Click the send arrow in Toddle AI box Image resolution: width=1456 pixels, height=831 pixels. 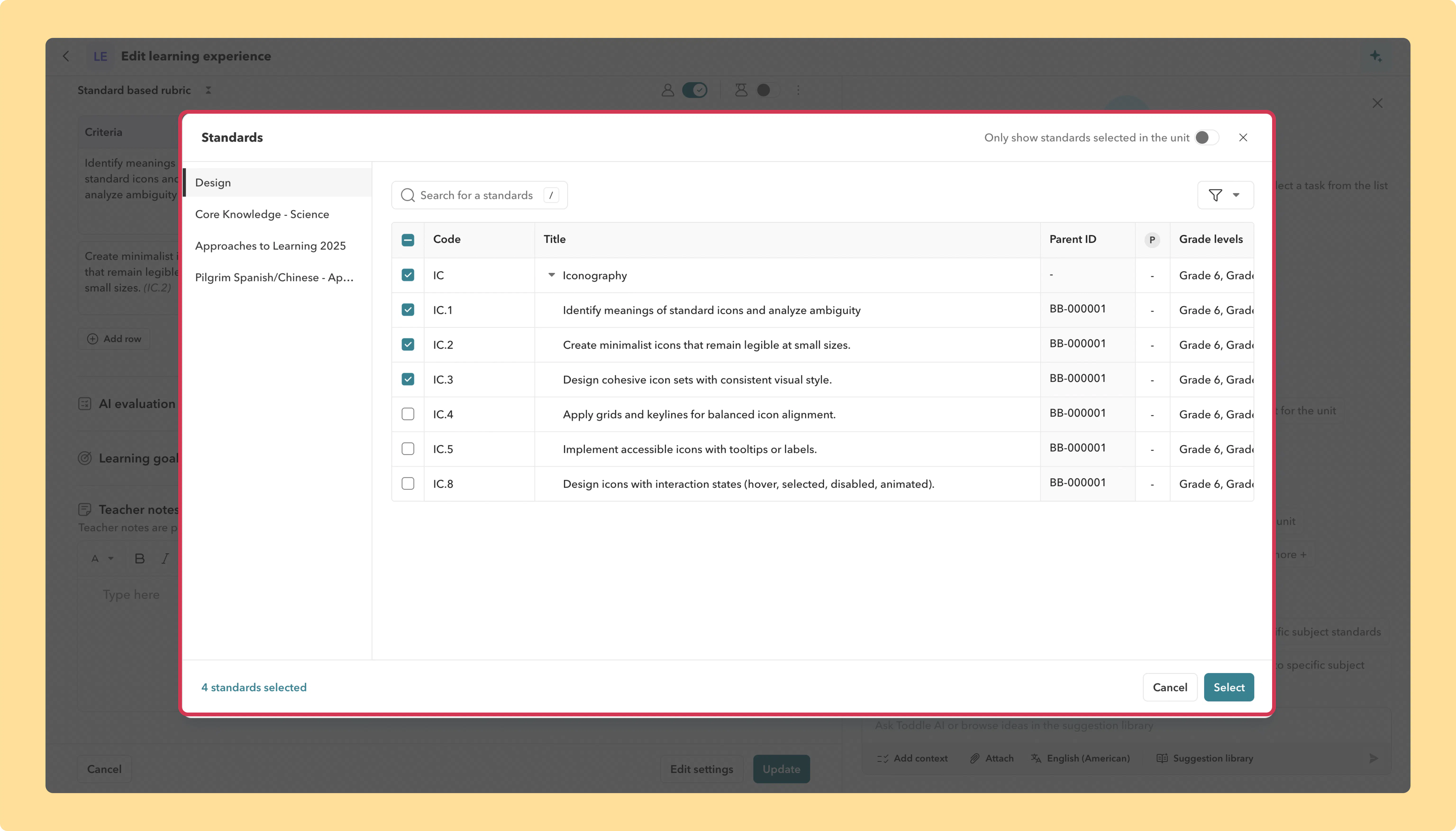coord(1374,758)
